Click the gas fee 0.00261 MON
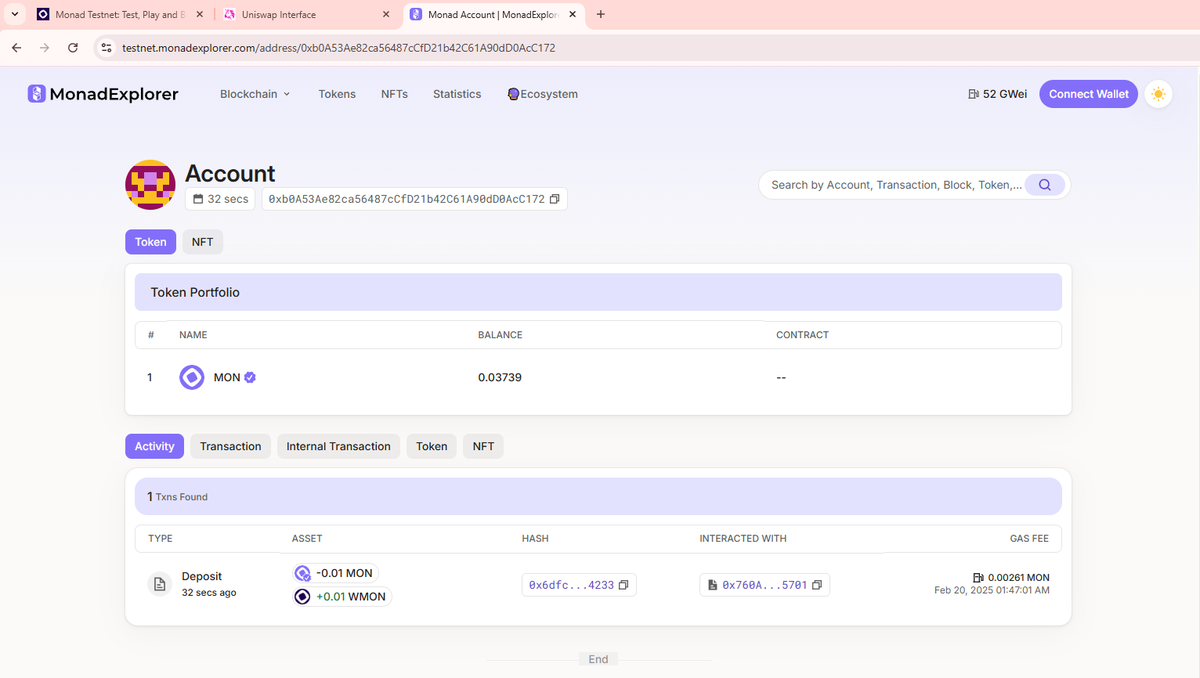Screen dimensions: 1200x678 coord(1018,578)
